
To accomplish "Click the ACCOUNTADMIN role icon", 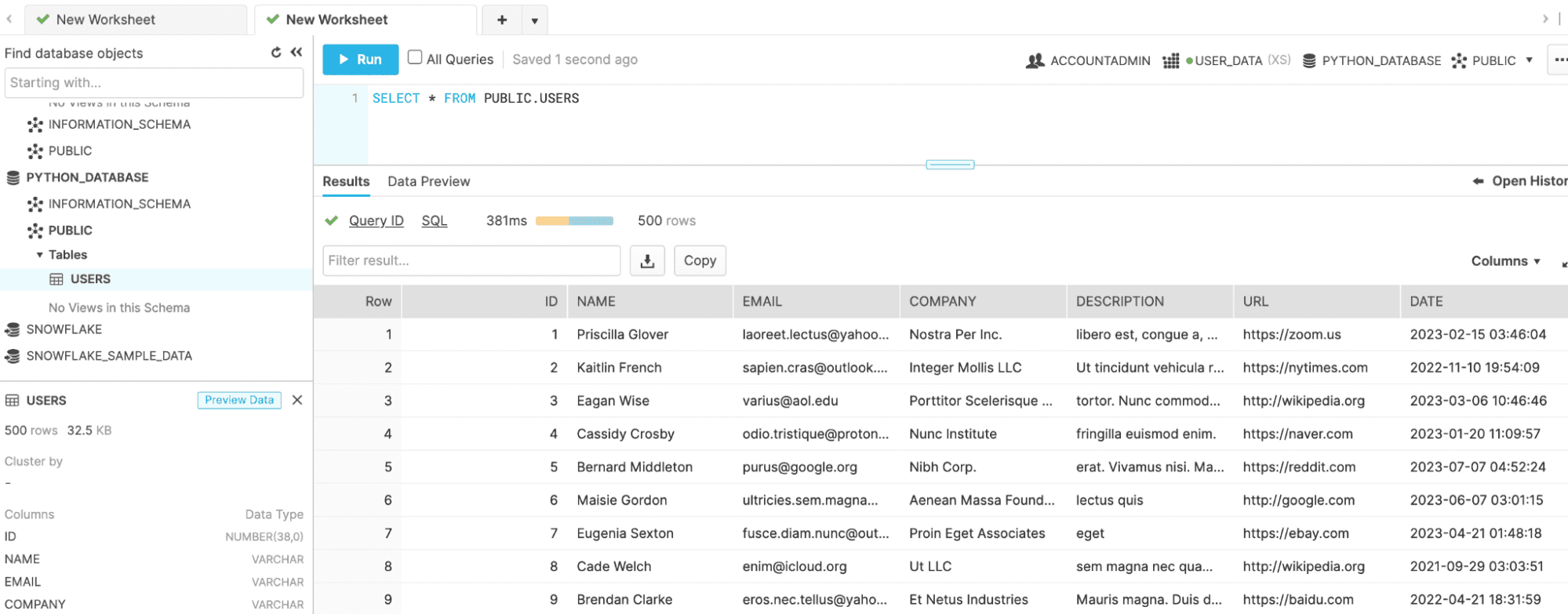I will [x=1035, y=60].
